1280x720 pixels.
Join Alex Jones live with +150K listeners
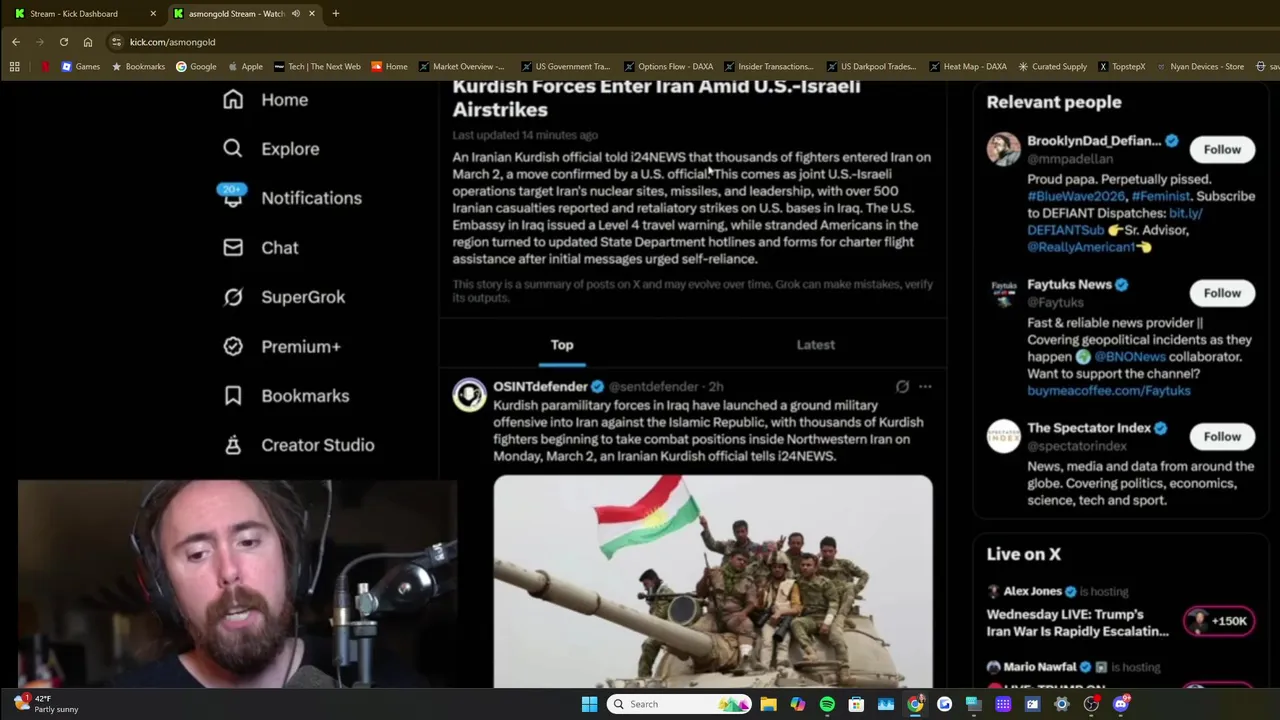[1218, 621]
